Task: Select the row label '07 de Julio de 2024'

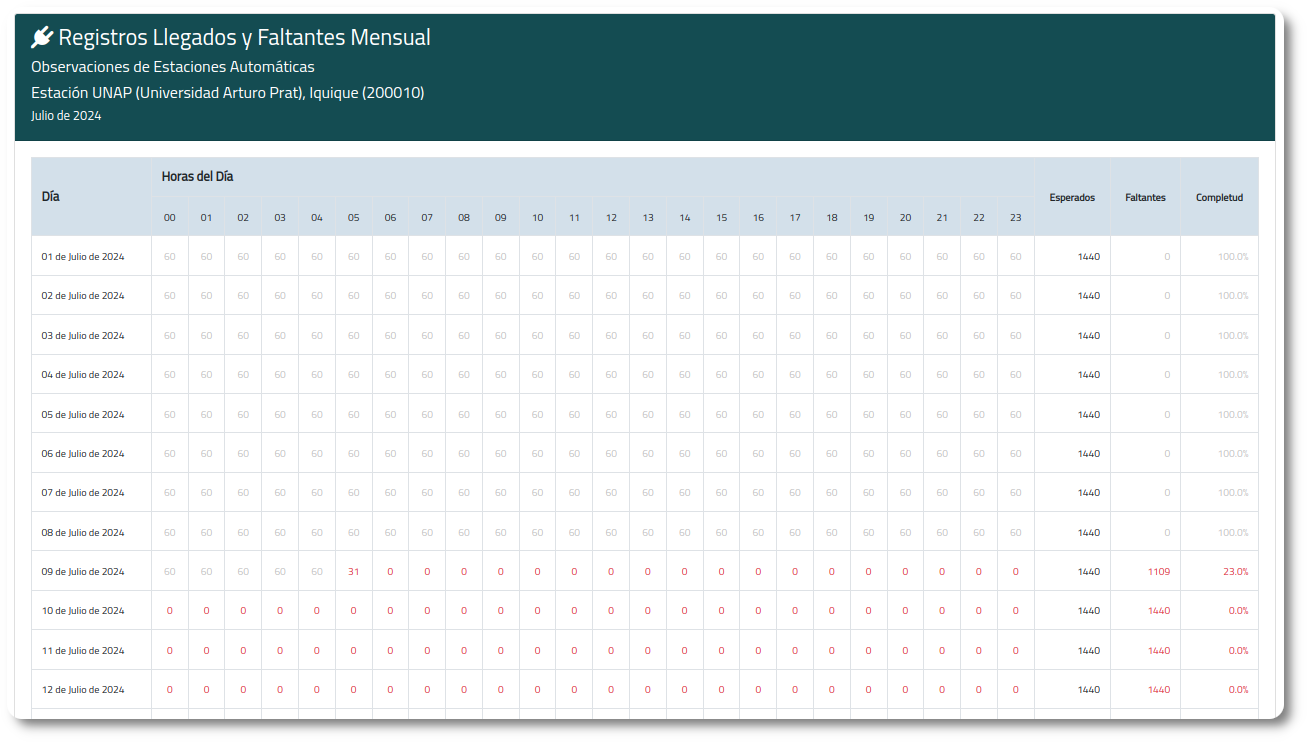Action: point(83,493)
